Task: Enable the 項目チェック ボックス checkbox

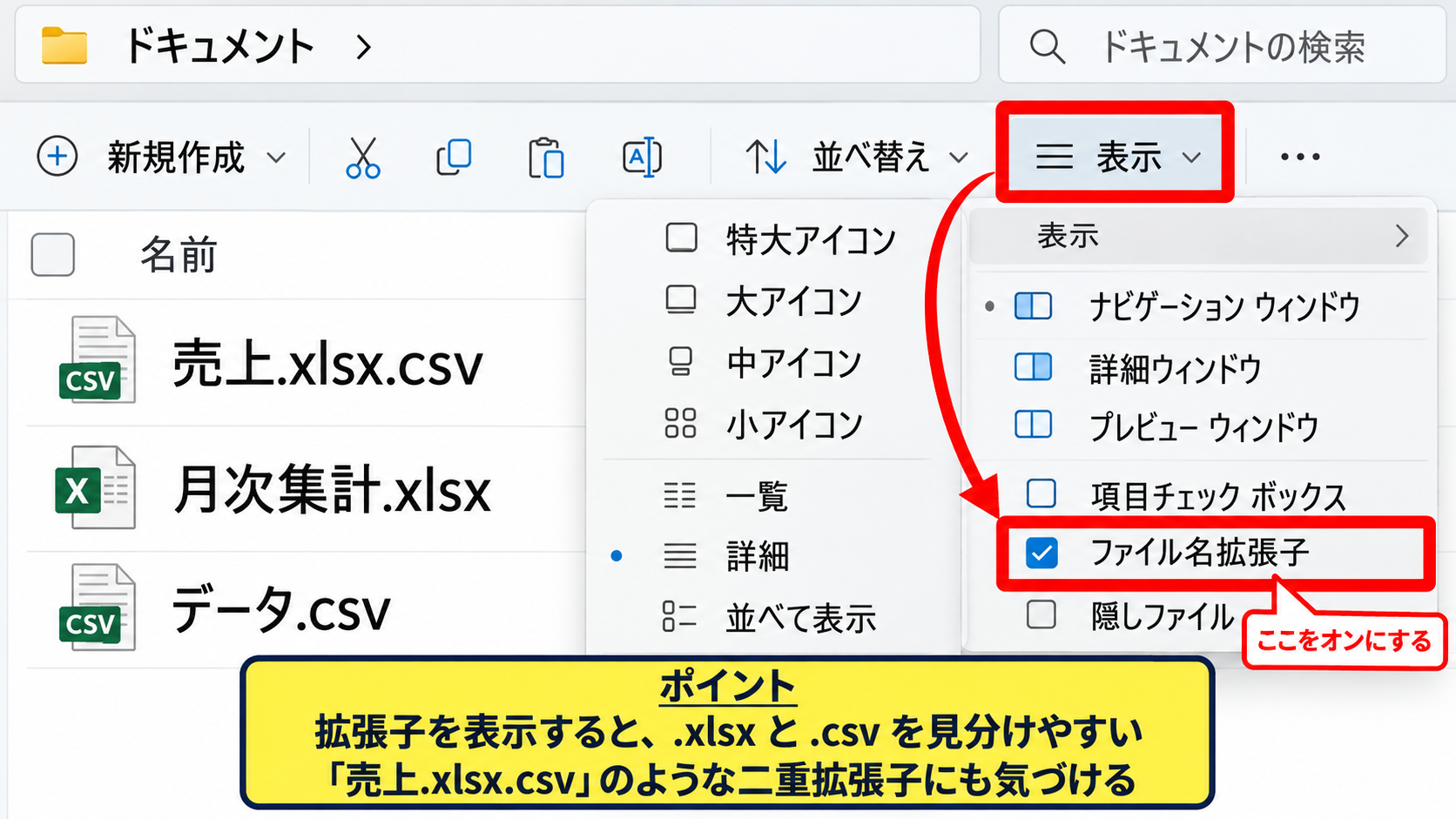Action: (1041, 493)
